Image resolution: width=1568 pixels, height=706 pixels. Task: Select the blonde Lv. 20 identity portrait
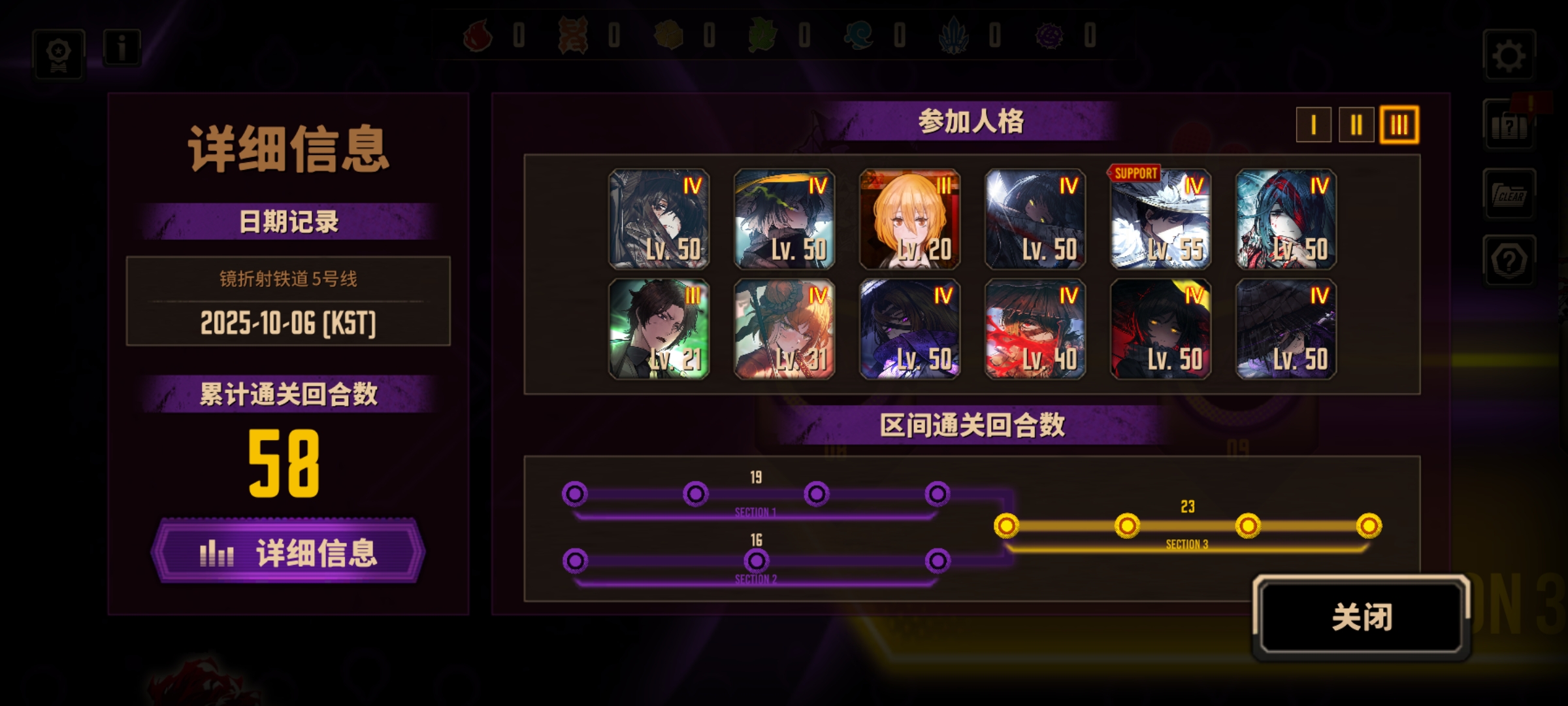[x=910, y=219]
